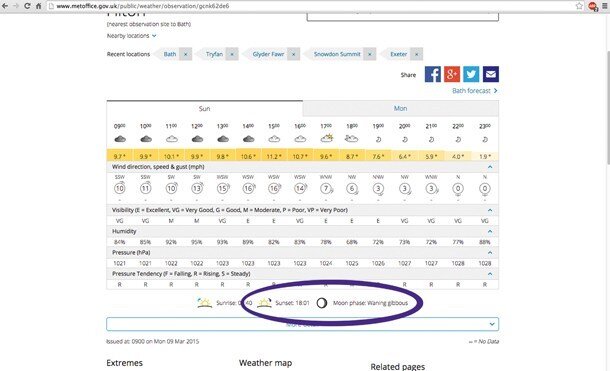Select Glyder Fawr in recent locations
Image resolution: width=610 pixels, height=371 pixels.
[268, 54]
